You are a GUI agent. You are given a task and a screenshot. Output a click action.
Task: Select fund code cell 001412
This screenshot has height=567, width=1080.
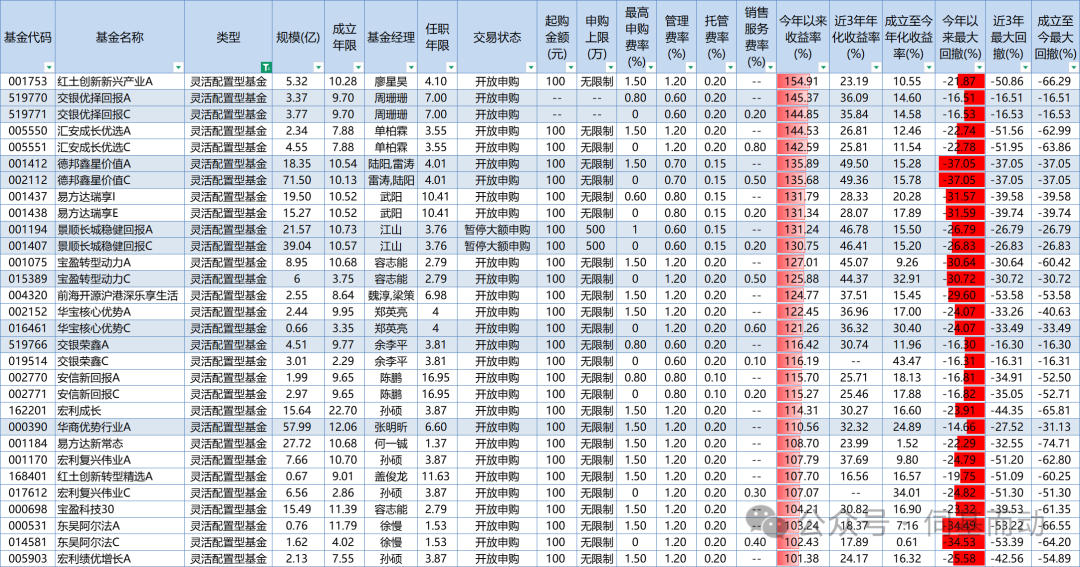[x=28, y=164]
